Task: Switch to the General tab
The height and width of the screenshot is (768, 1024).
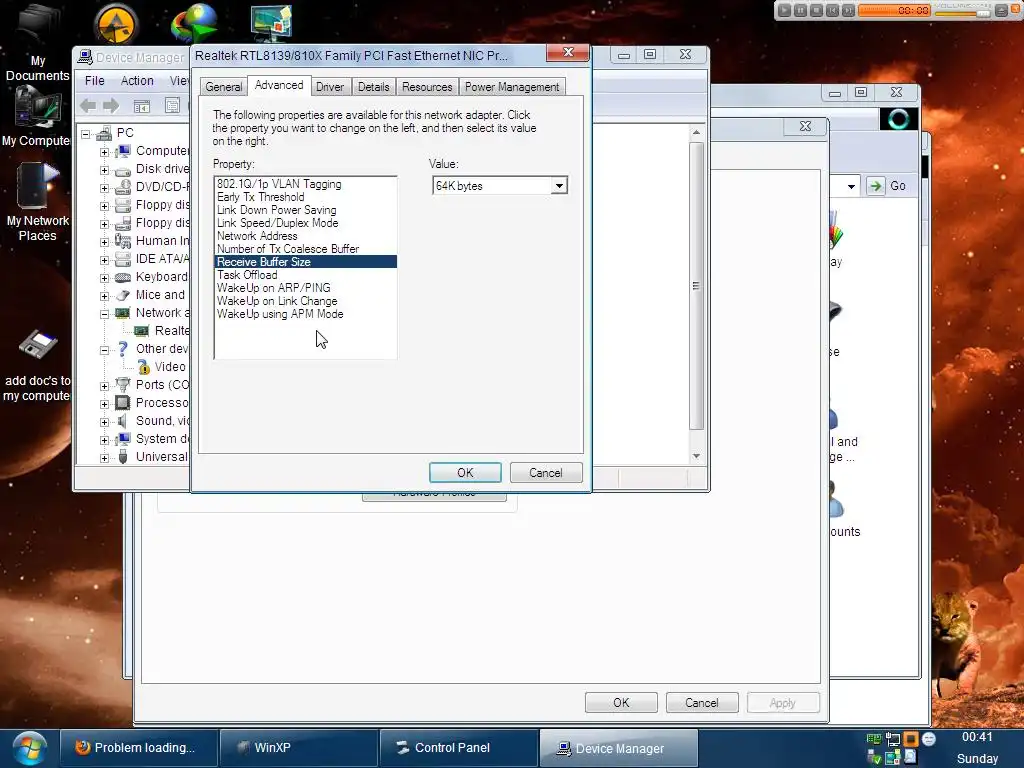Action: tap(223, 87)
